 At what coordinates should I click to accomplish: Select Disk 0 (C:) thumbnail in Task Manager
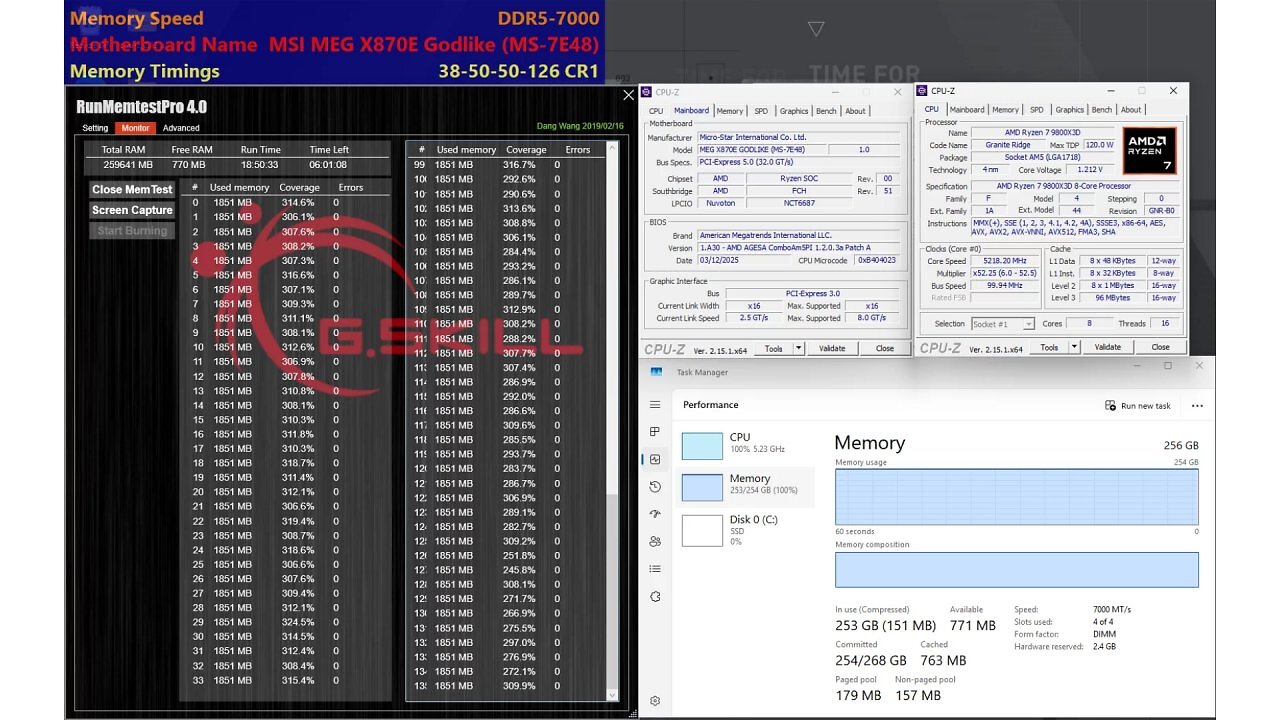(x=702, y=530)
